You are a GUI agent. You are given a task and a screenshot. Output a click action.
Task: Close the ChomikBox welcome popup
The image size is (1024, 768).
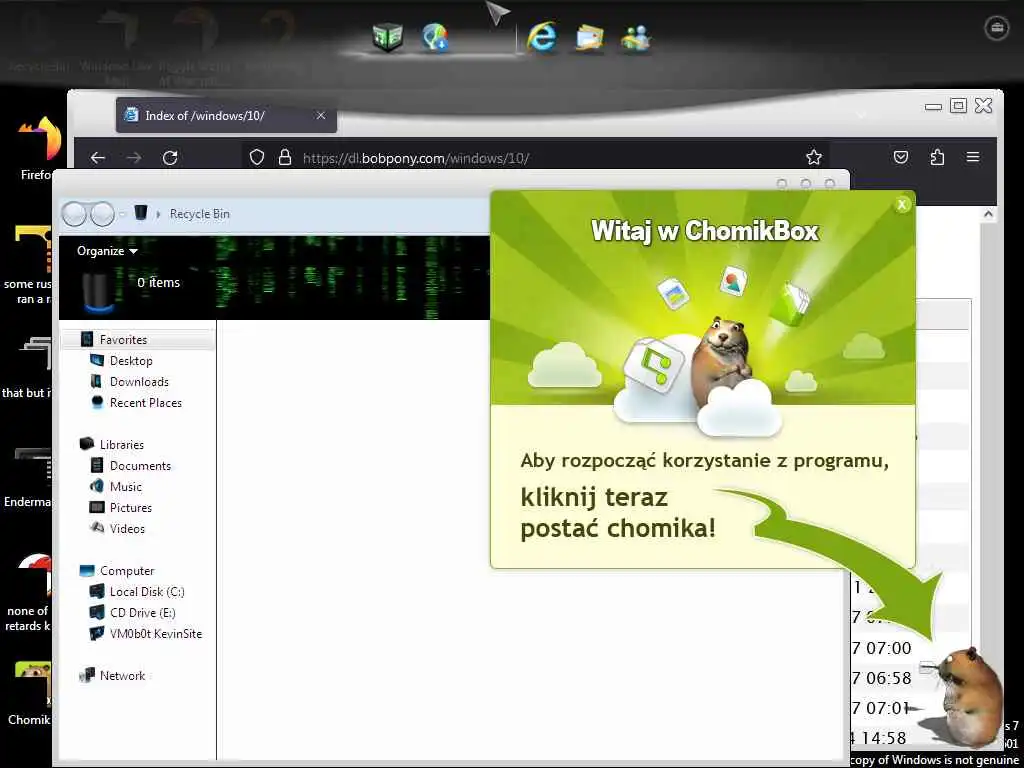click(x=902, y=204)
